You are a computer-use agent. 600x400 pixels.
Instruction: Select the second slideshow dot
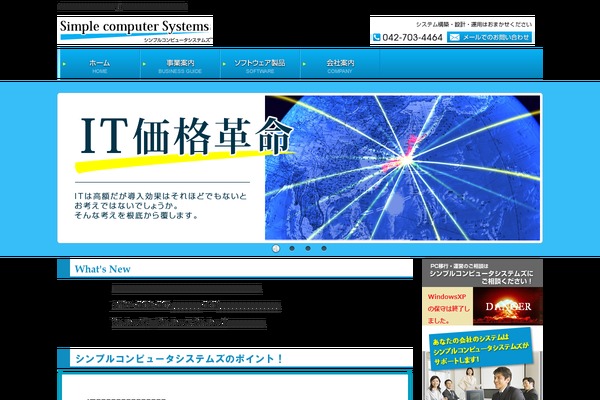coord(292,248)
